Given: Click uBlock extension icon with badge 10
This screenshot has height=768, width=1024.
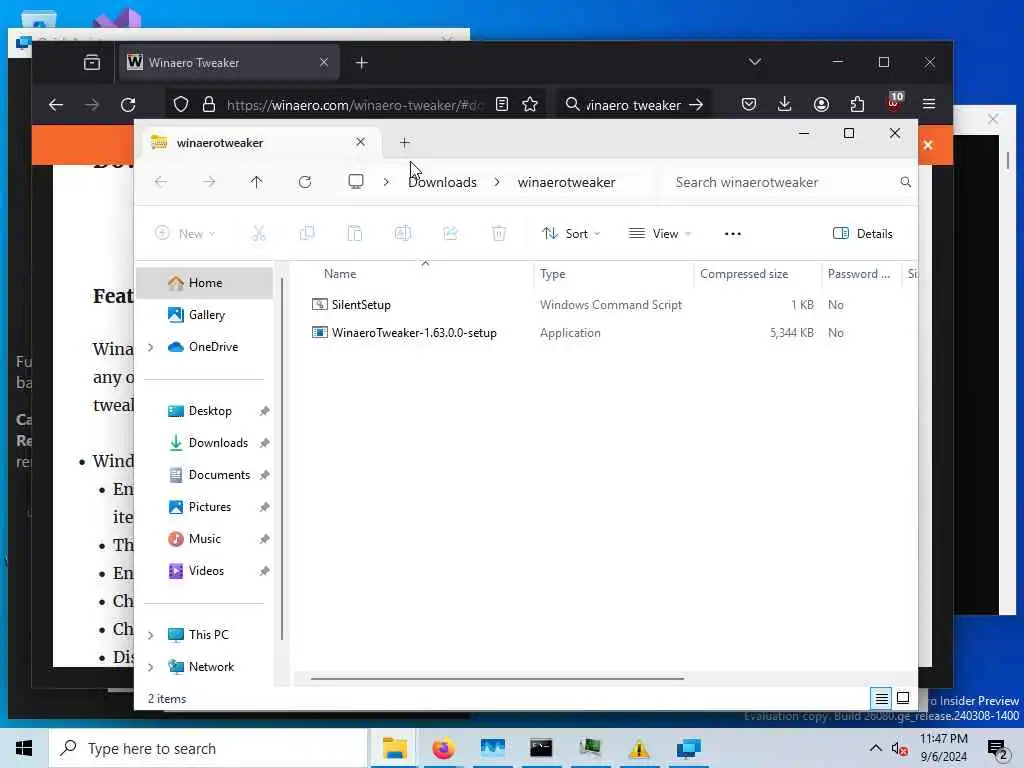Looking at the screenshot, I should [x=894, y=103].
